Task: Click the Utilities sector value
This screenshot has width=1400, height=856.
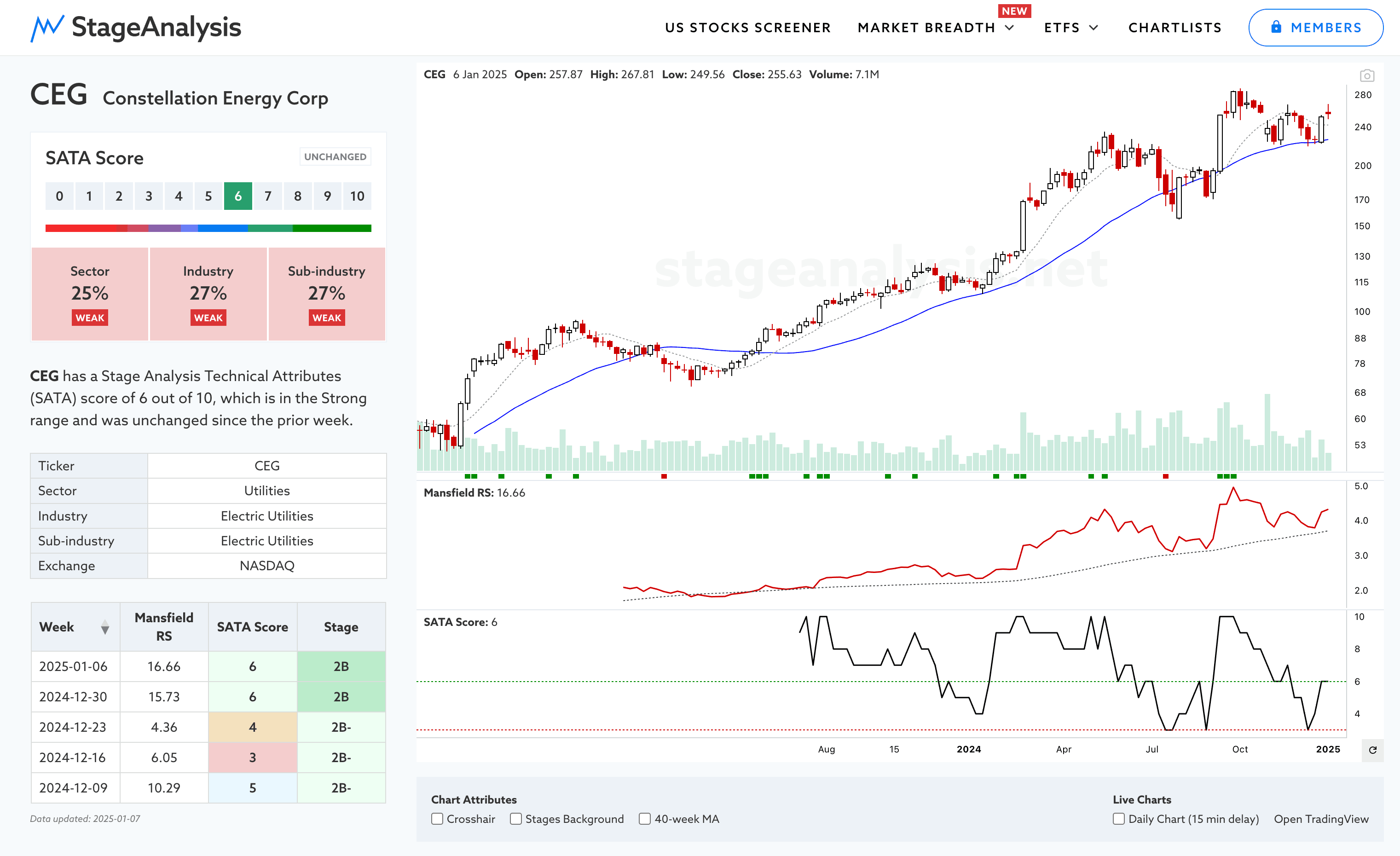Action: pyautogui.click(x=267, y=491)
